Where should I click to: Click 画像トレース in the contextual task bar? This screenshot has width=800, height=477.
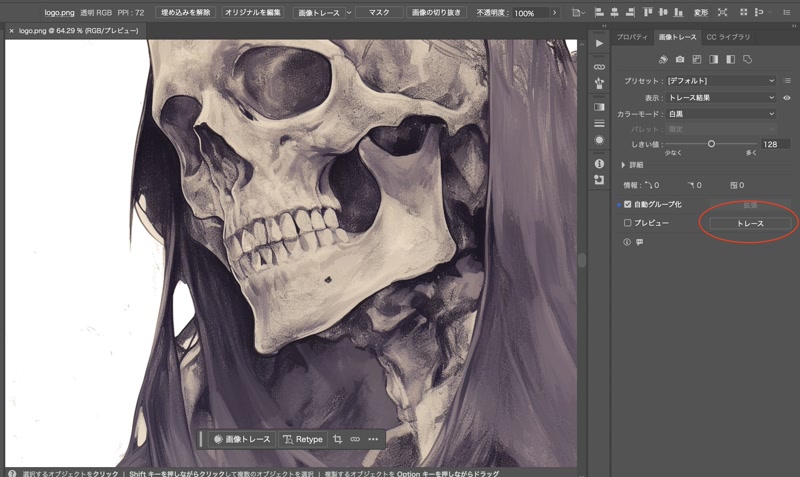point(242,439)
